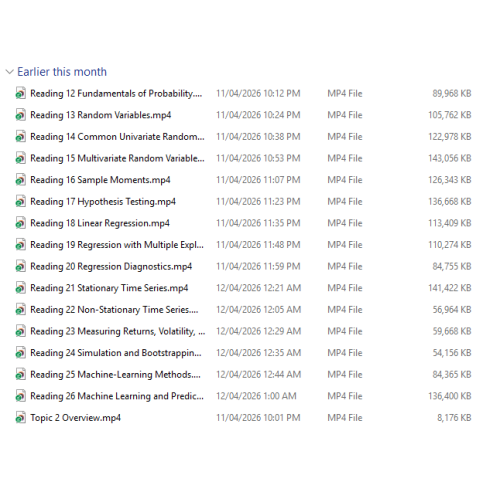Select file name Reading 13 Random Variables.mp4
Viewport: 500px width, 500px height.
(101, 115)
